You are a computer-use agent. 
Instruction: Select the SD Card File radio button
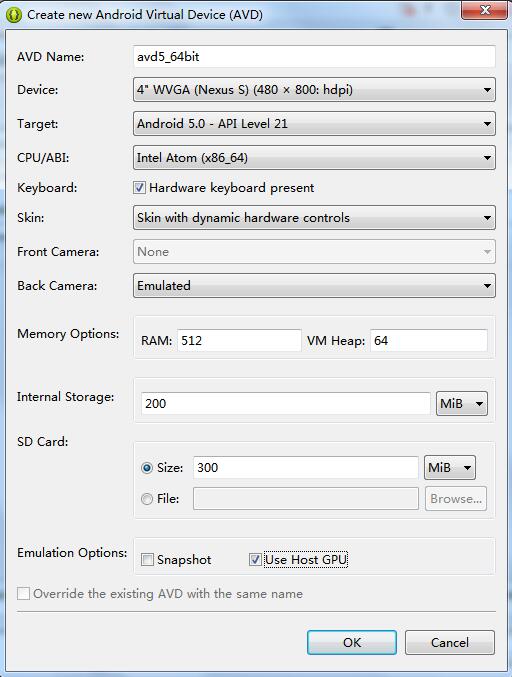click(x=147, y=499)
